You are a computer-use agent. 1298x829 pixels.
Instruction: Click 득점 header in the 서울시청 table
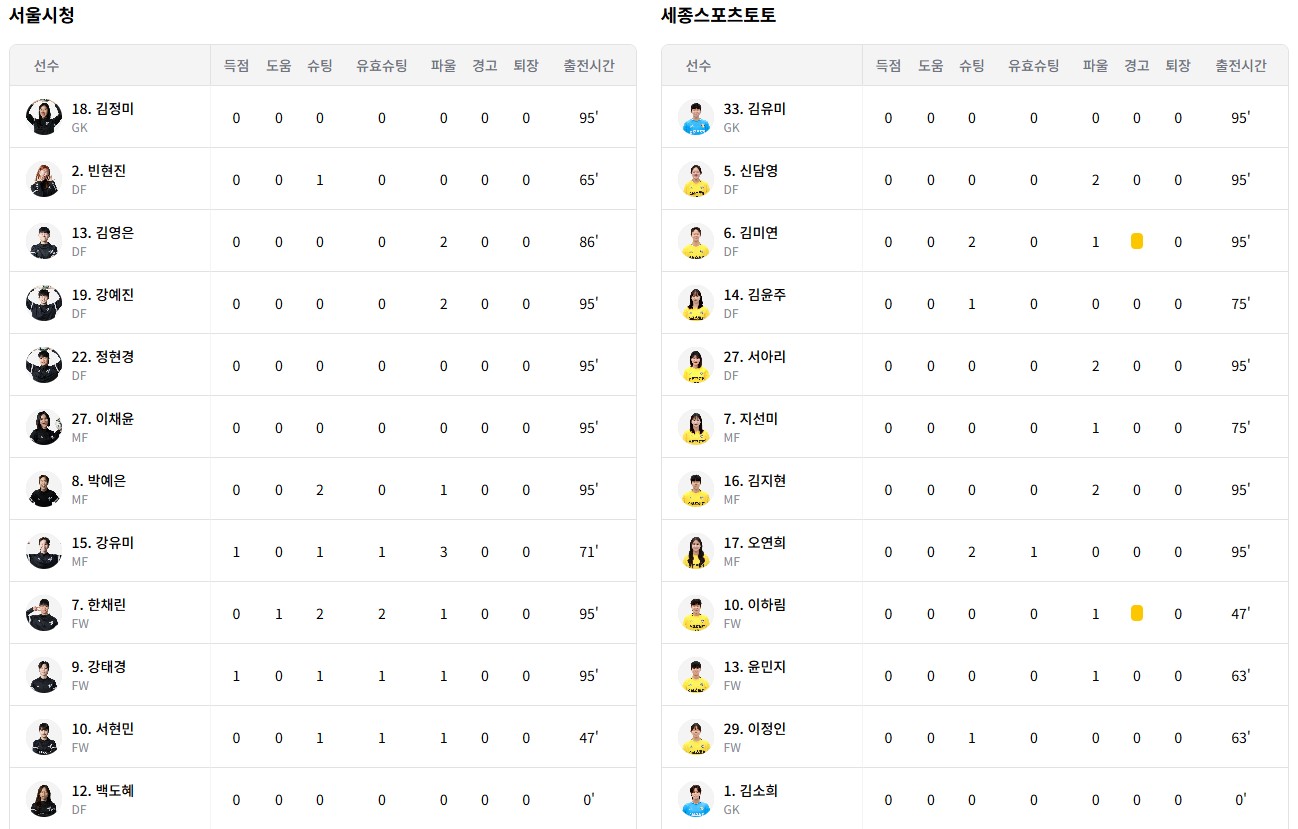pos(236,66)
